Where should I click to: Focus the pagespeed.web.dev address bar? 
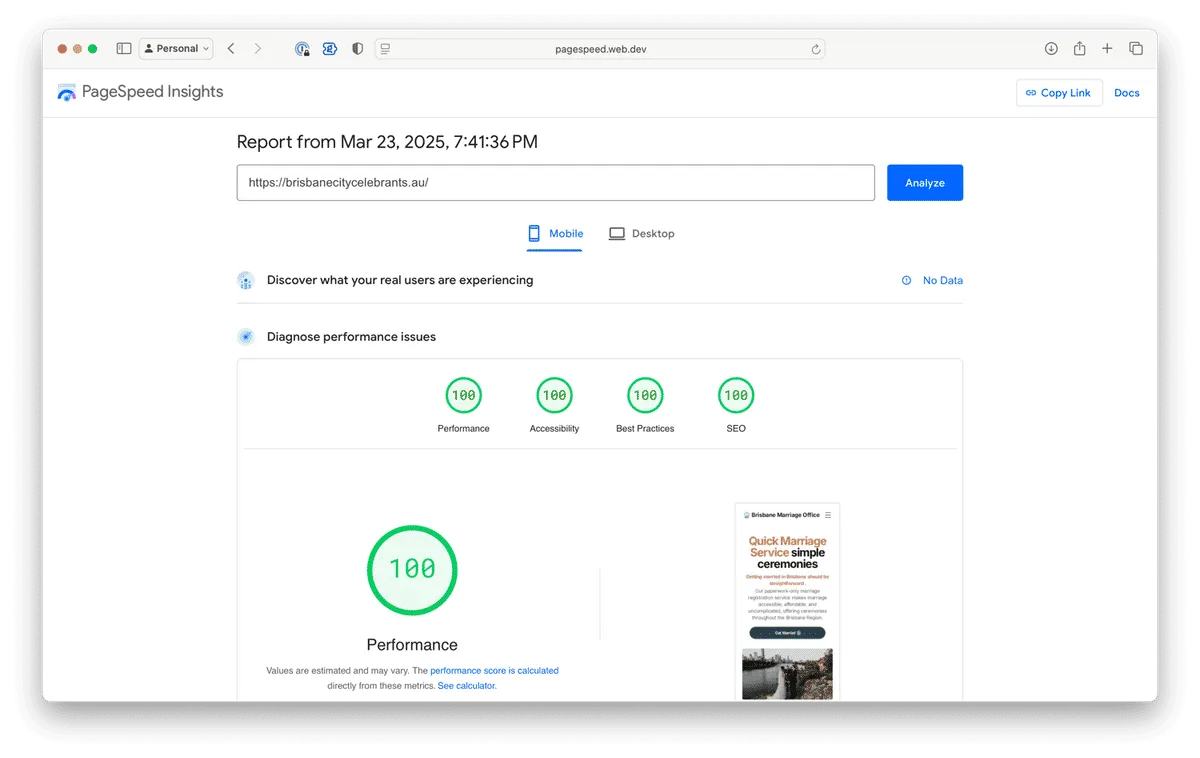point(600,48)
